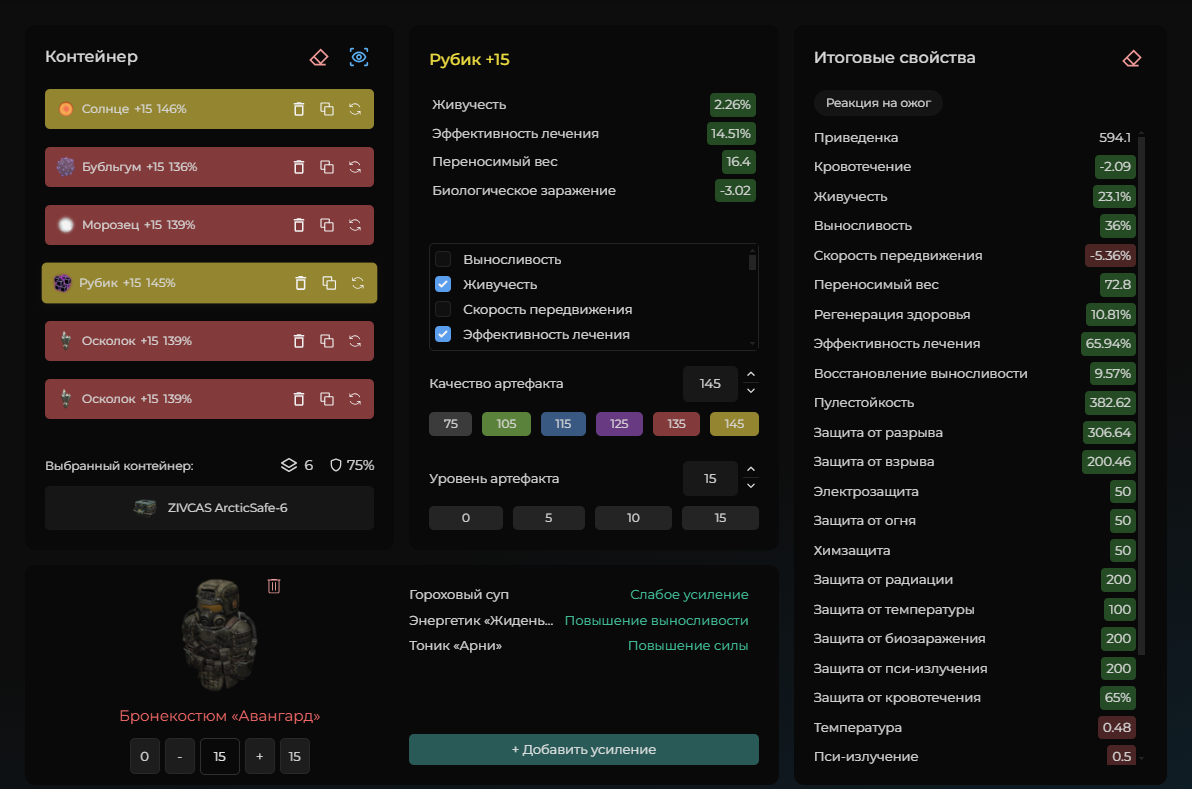Copy the Рубик +15 artifact
This screenshot has height=789, width=1192.
pyautogui.click(x=329, y=283)
